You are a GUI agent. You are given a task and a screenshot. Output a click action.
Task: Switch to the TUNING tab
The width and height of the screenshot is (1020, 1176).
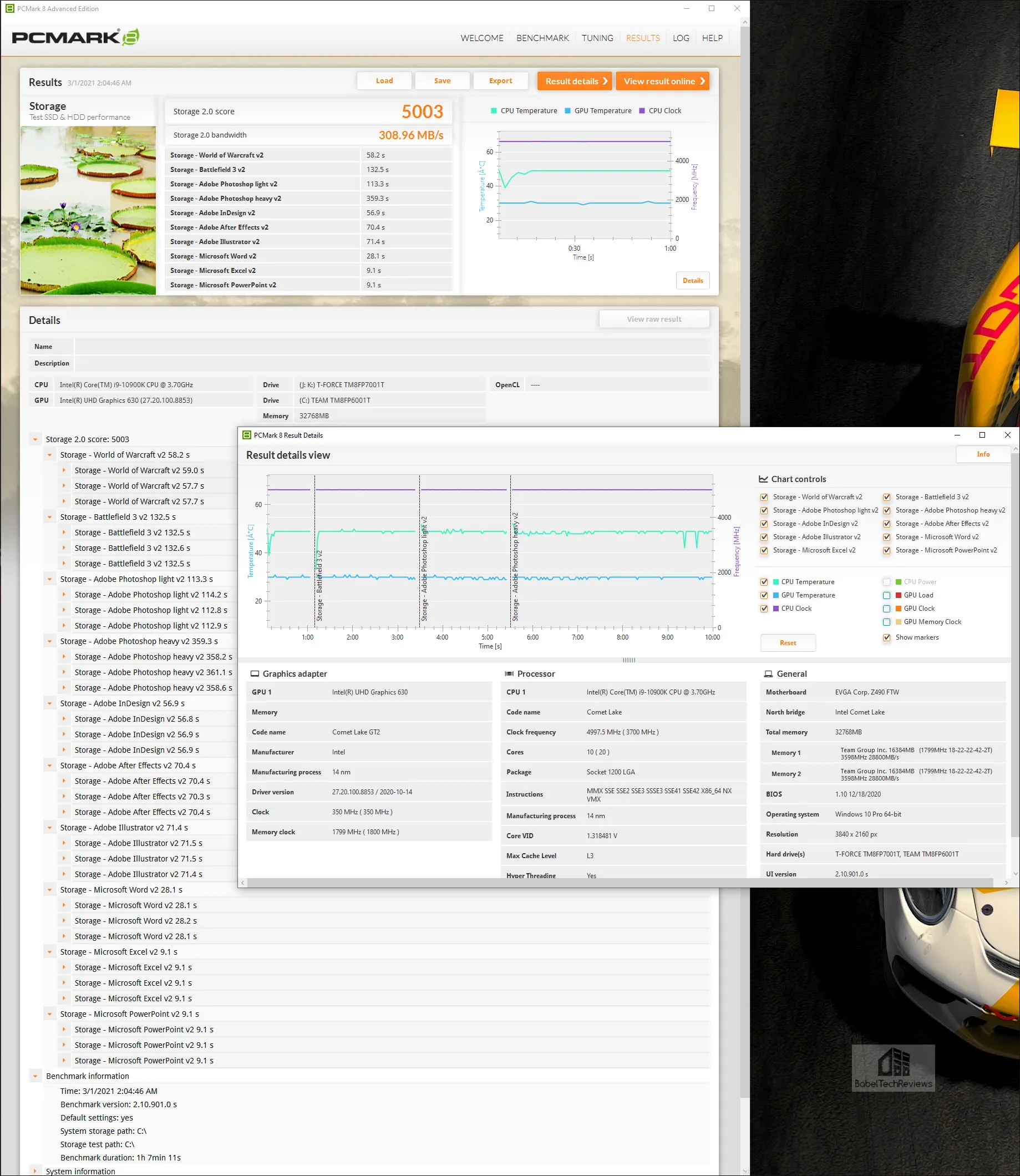pos(597,38)
